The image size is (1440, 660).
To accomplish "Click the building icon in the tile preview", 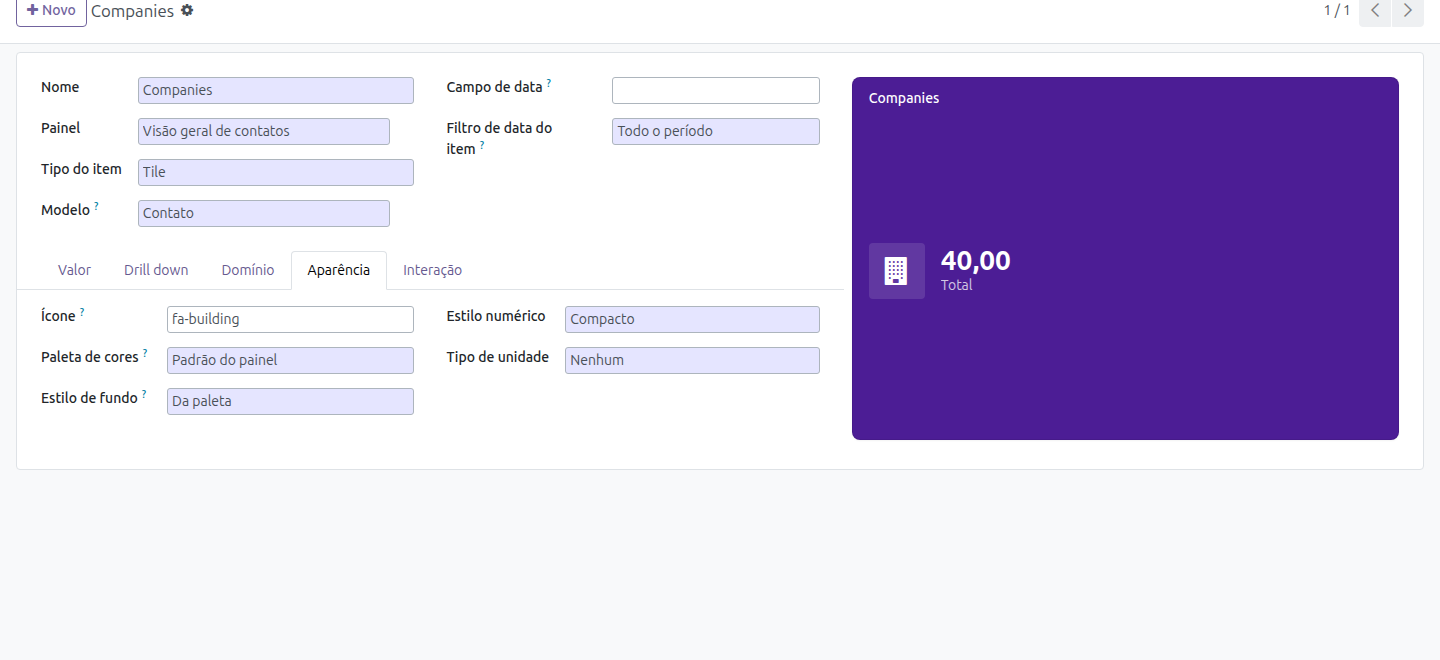I will click(896, 271).
